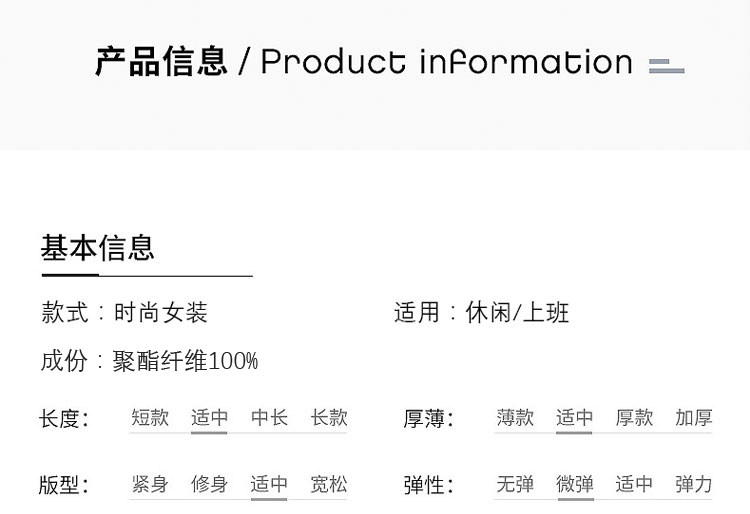Viewport: 750px width, 514px height.
Task: Click the 基本信息 section heading
Action: tap(98, 247)
